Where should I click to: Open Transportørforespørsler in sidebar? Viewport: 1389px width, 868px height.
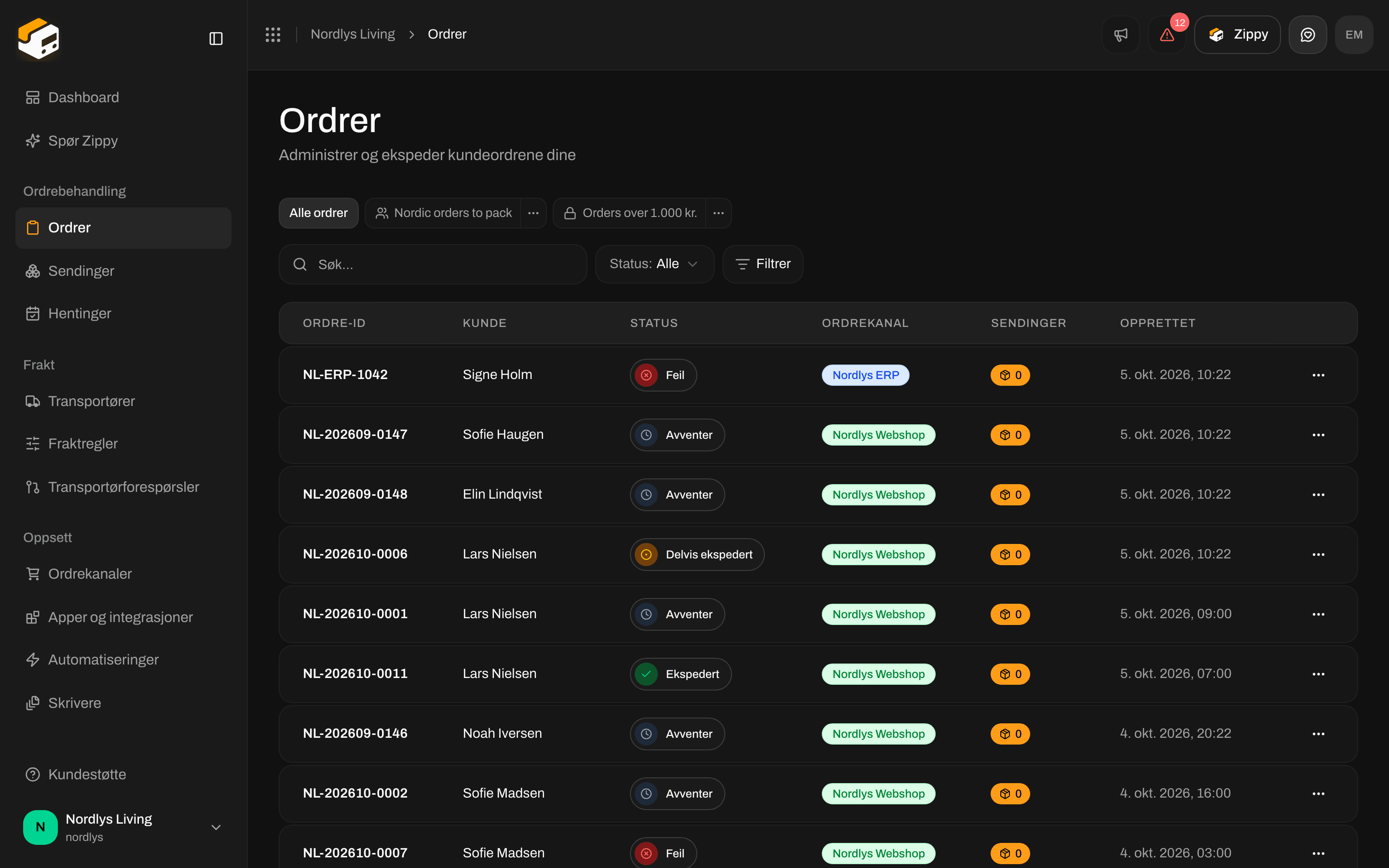123,487
